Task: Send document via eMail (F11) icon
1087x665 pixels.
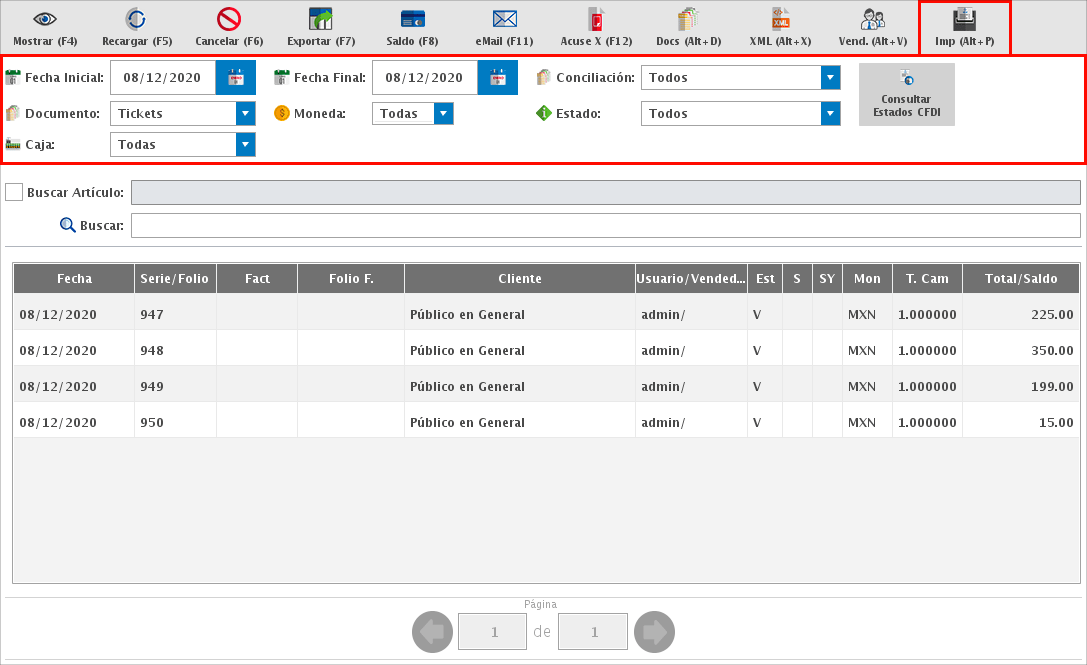Action: [x=504, y=20]
